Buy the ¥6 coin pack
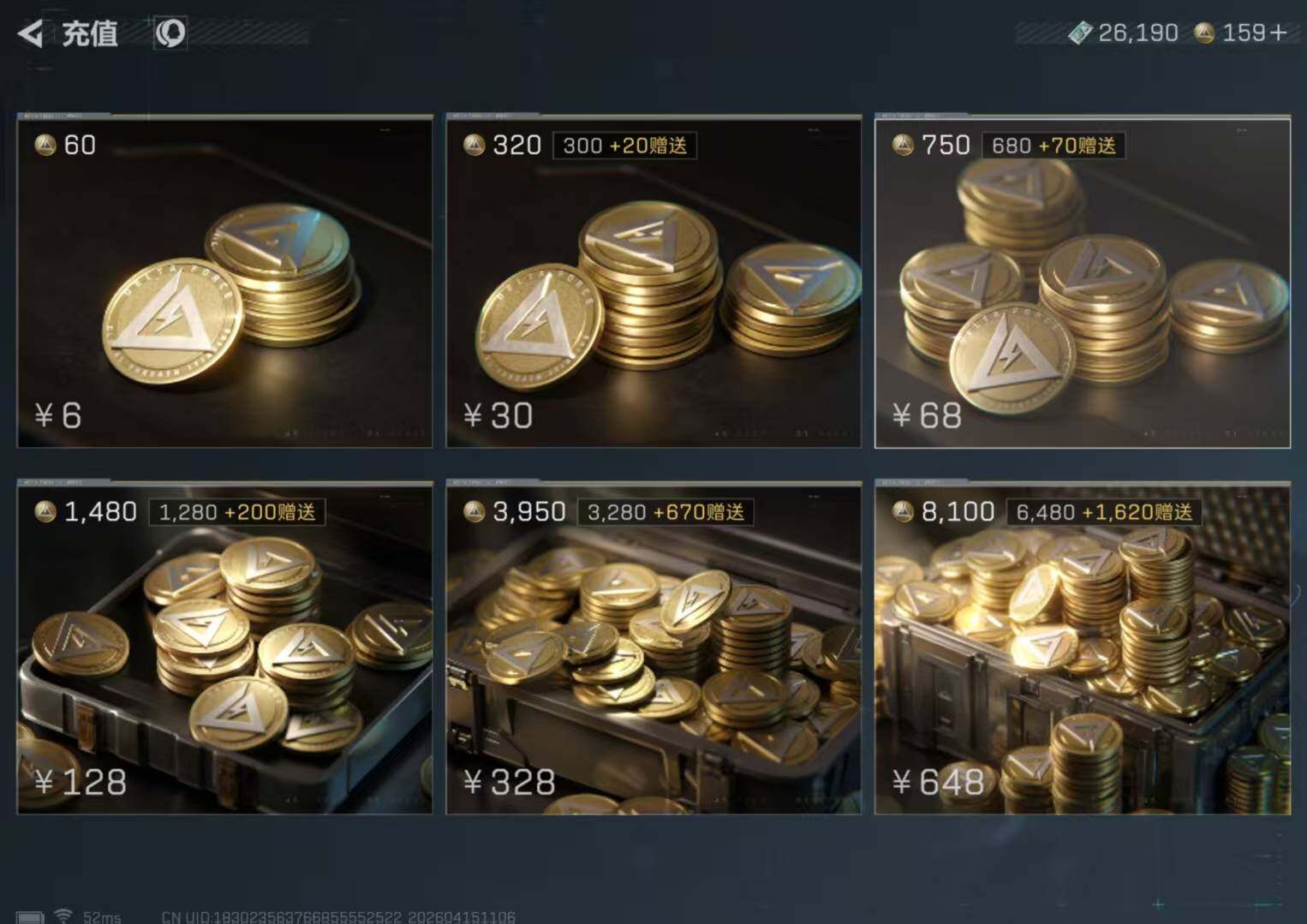This screenshot has height=924, width=1307. coord(224,282)
